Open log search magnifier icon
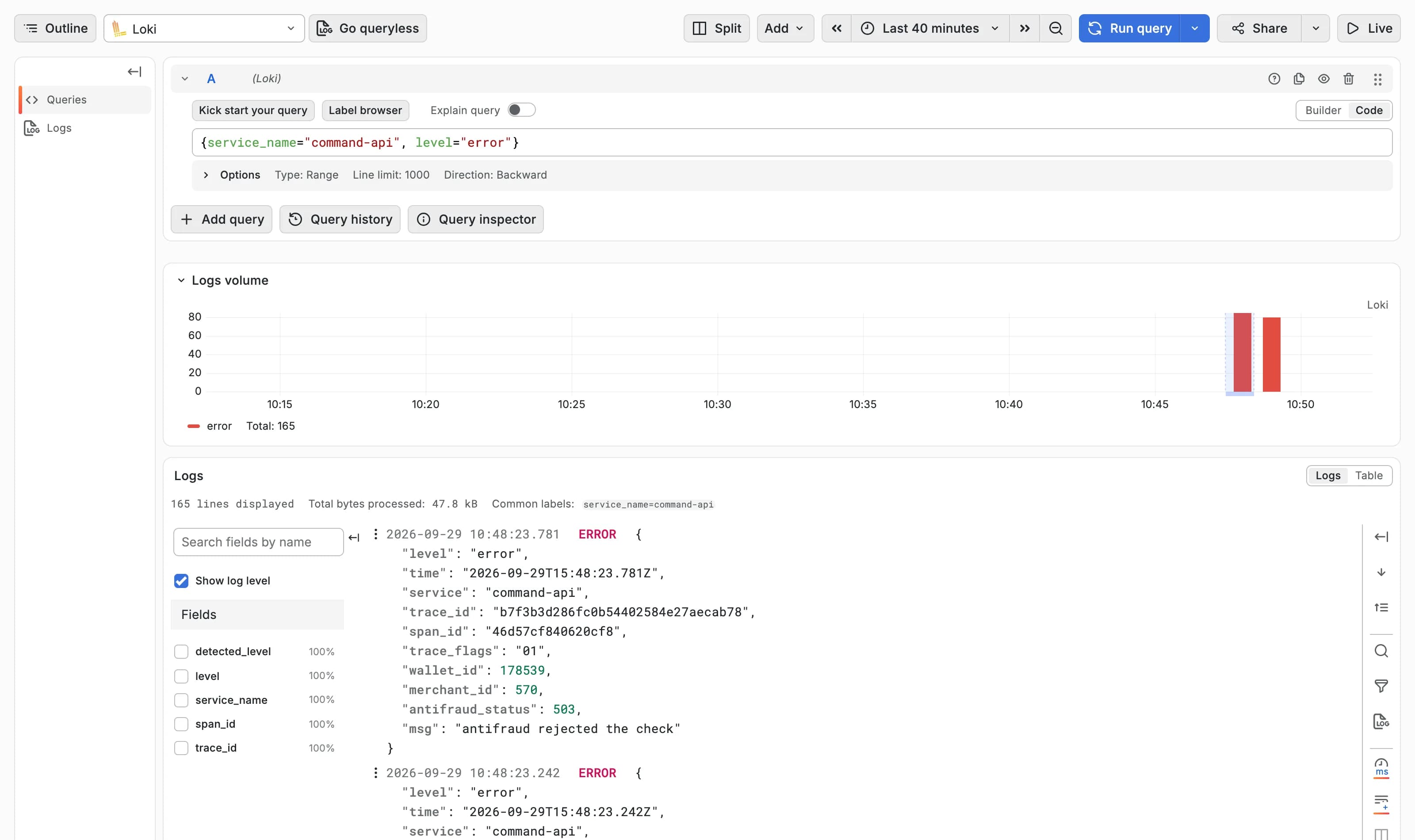The height and width of the screenshot is (840, 1415). [x=1381, y=651]
